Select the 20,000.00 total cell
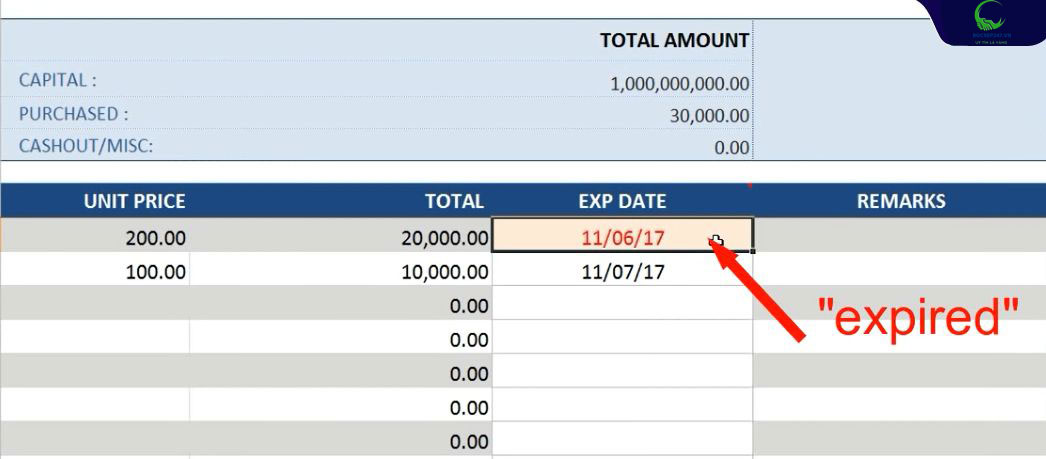 pos(444,238)
